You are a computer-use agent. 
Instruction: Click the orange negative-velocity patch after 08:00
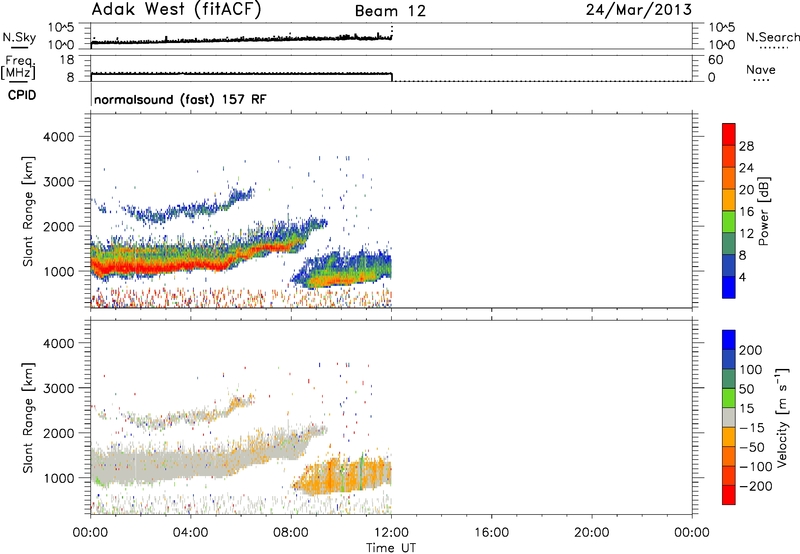coord(342,474)
